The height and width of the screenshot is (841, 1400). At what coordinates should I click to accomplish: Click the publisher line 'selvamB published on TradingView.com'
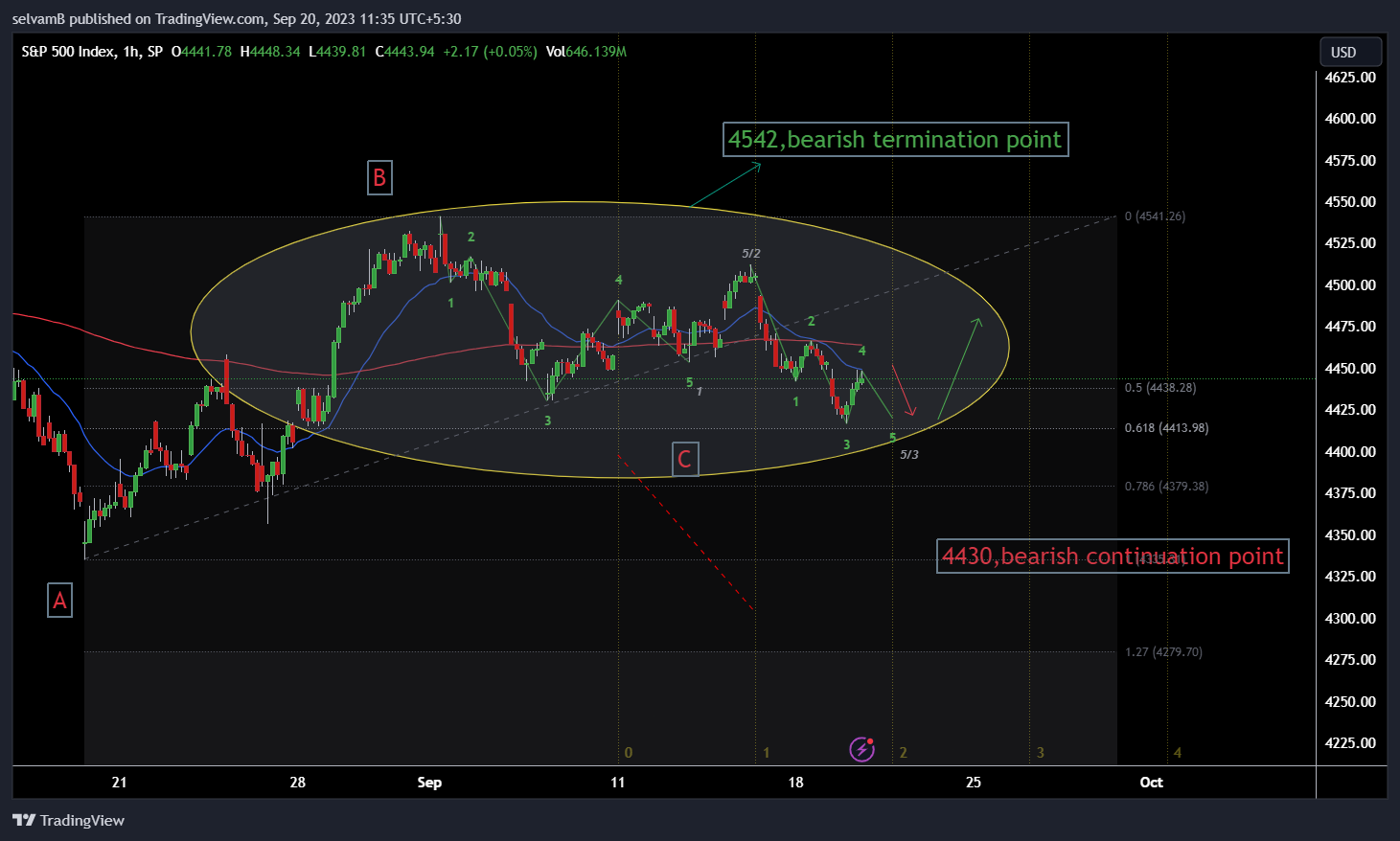point(138,18)
